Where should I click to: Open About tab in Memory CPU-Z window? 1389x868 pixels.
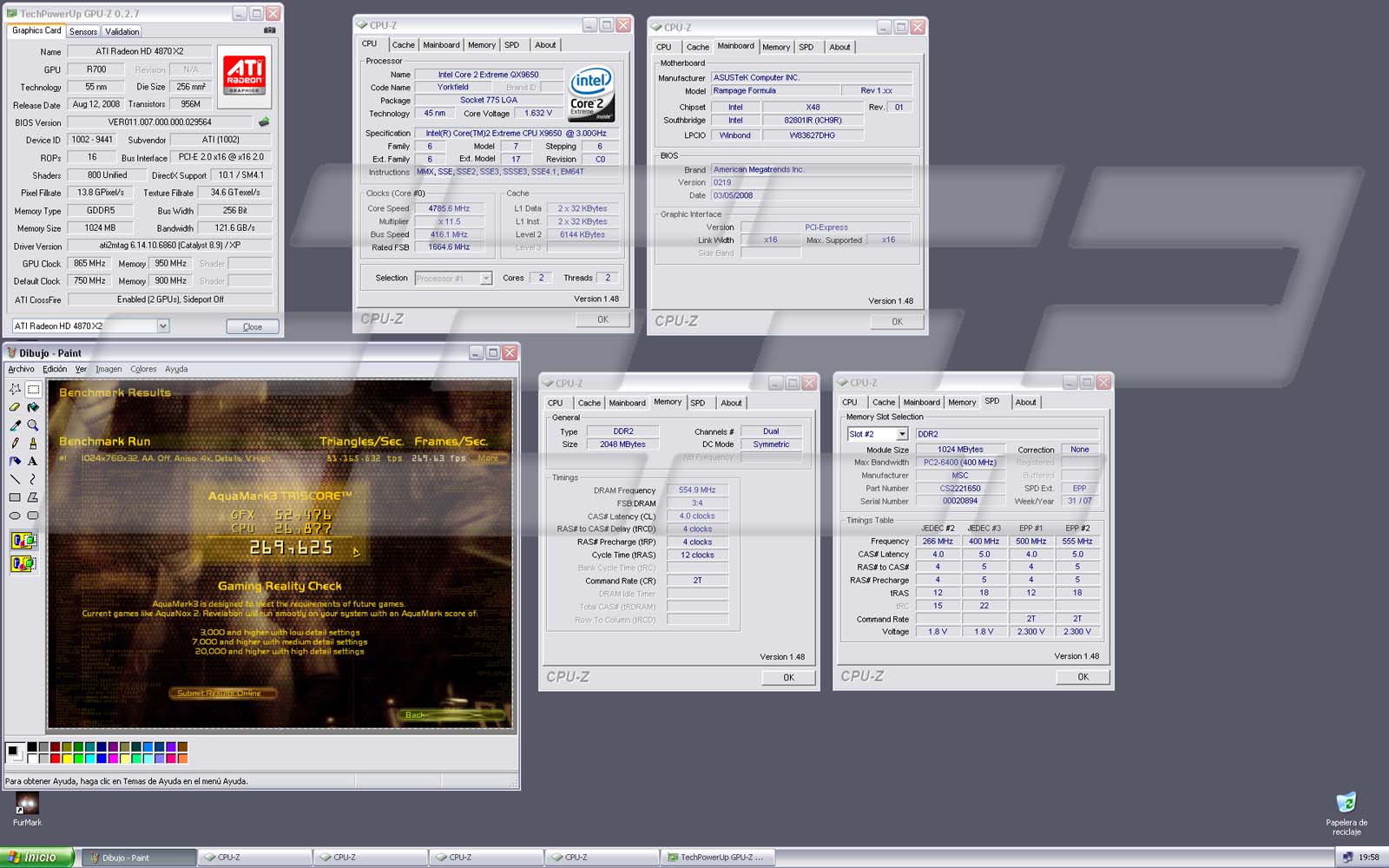(x=731, y=403)
